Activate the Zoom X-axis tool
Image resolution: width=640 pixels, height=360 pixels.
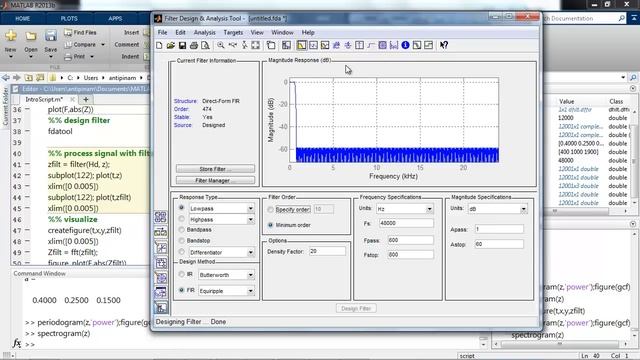coord(233,45)
